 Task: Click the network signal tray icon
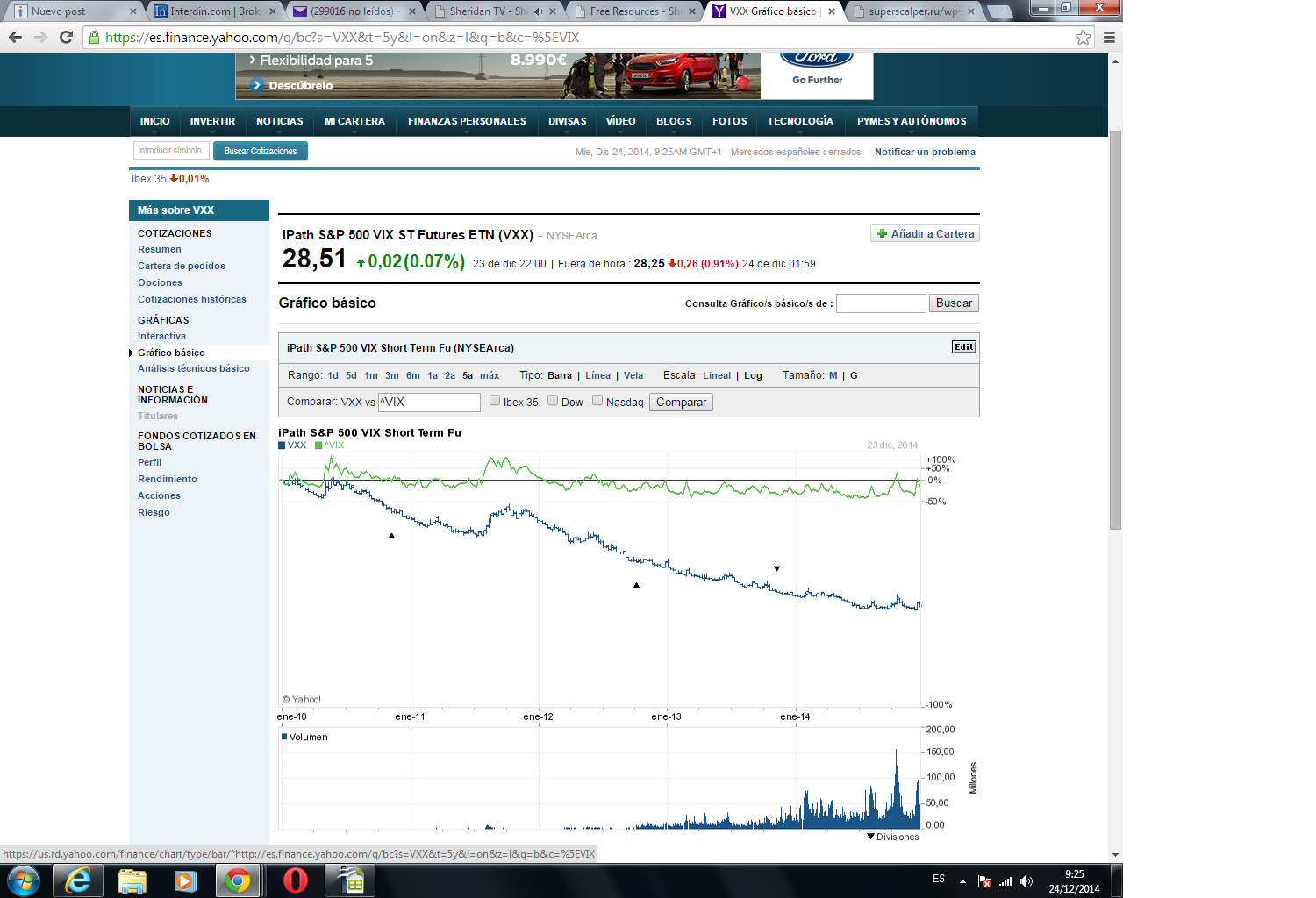1005,881
